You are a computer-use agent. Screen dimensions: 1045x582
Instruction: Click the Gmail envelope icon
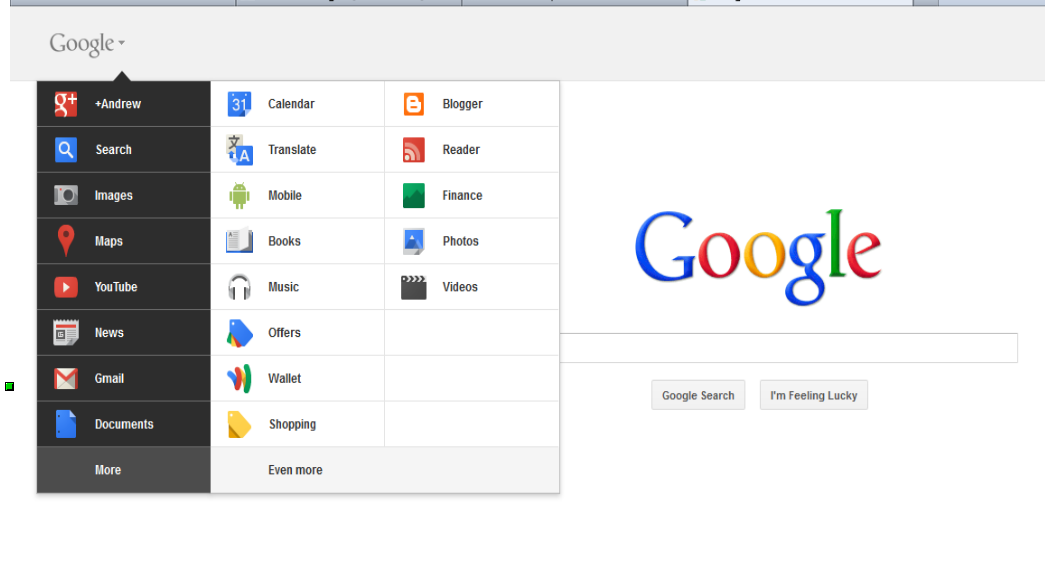(65, 379)
